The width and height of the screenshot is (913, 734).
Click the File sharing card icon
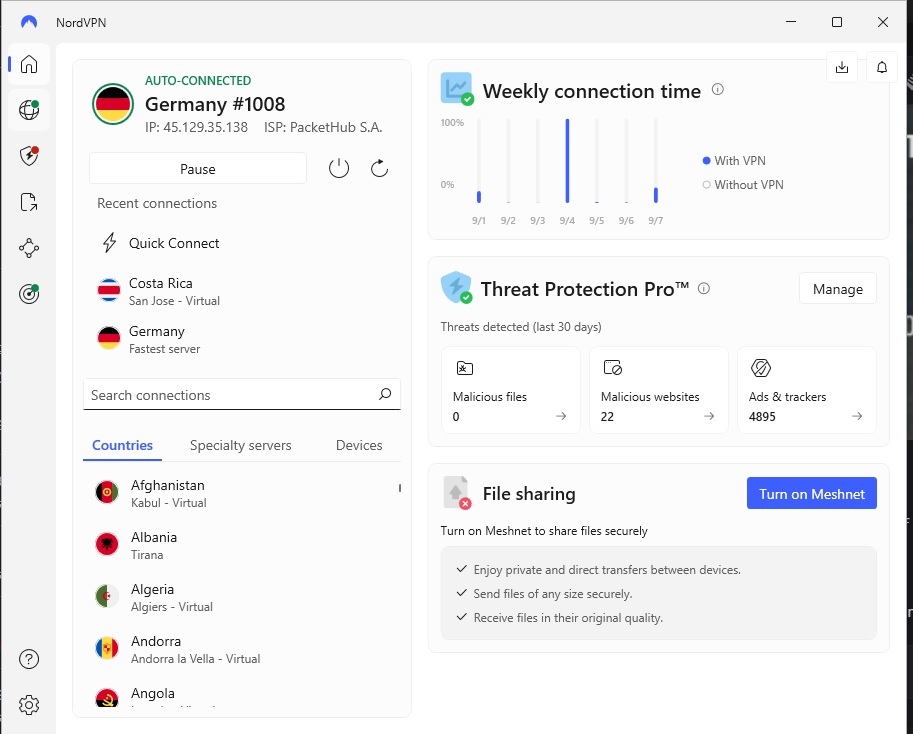pos(457,492)
